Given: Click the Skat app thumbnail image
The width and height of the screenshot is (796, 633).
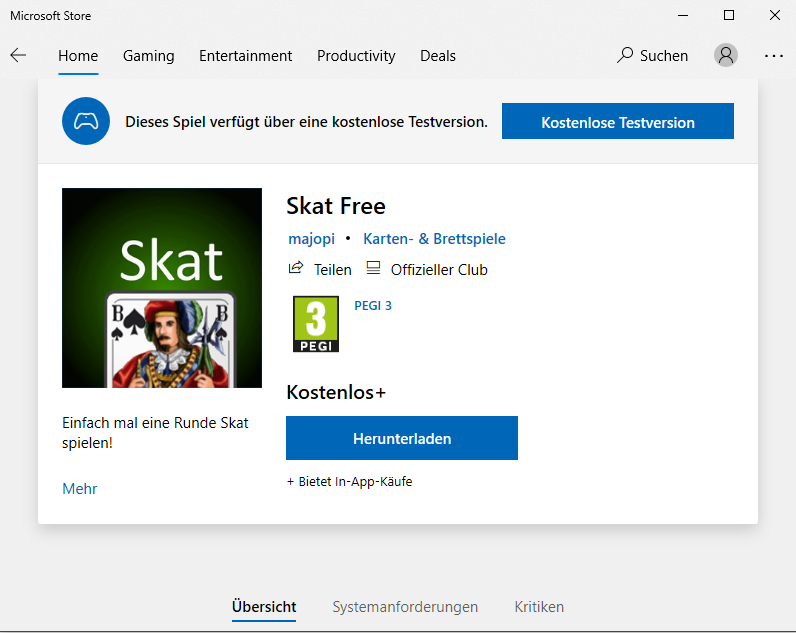Looking at the screenshot, I should [162, 288].
